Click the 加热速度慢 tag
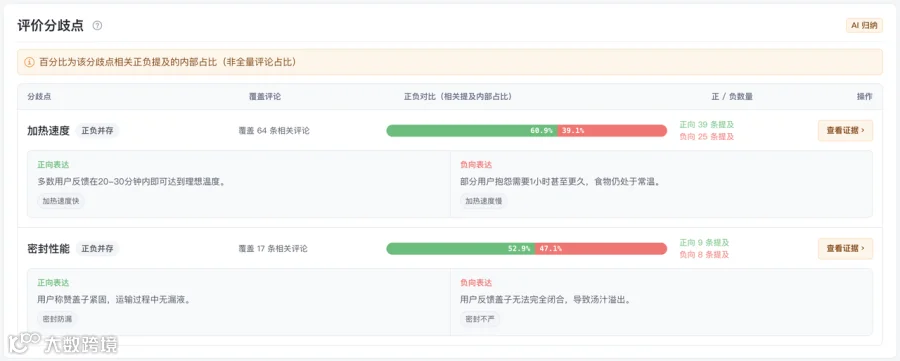 [484, 201]
